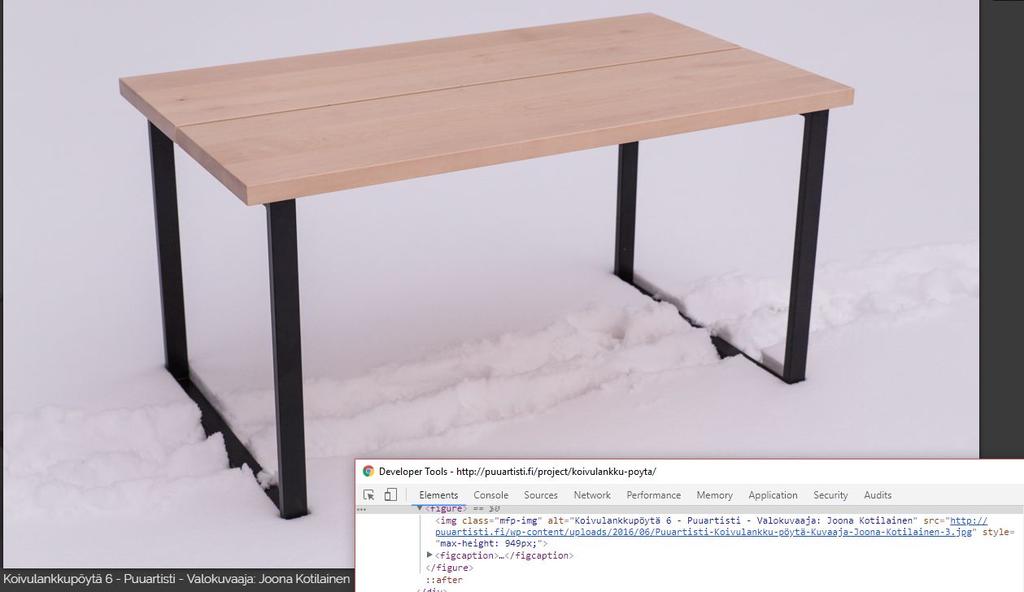Open the Sources tab
Image resolution: width=1024 pixels, height=592 pixels.
541,495
